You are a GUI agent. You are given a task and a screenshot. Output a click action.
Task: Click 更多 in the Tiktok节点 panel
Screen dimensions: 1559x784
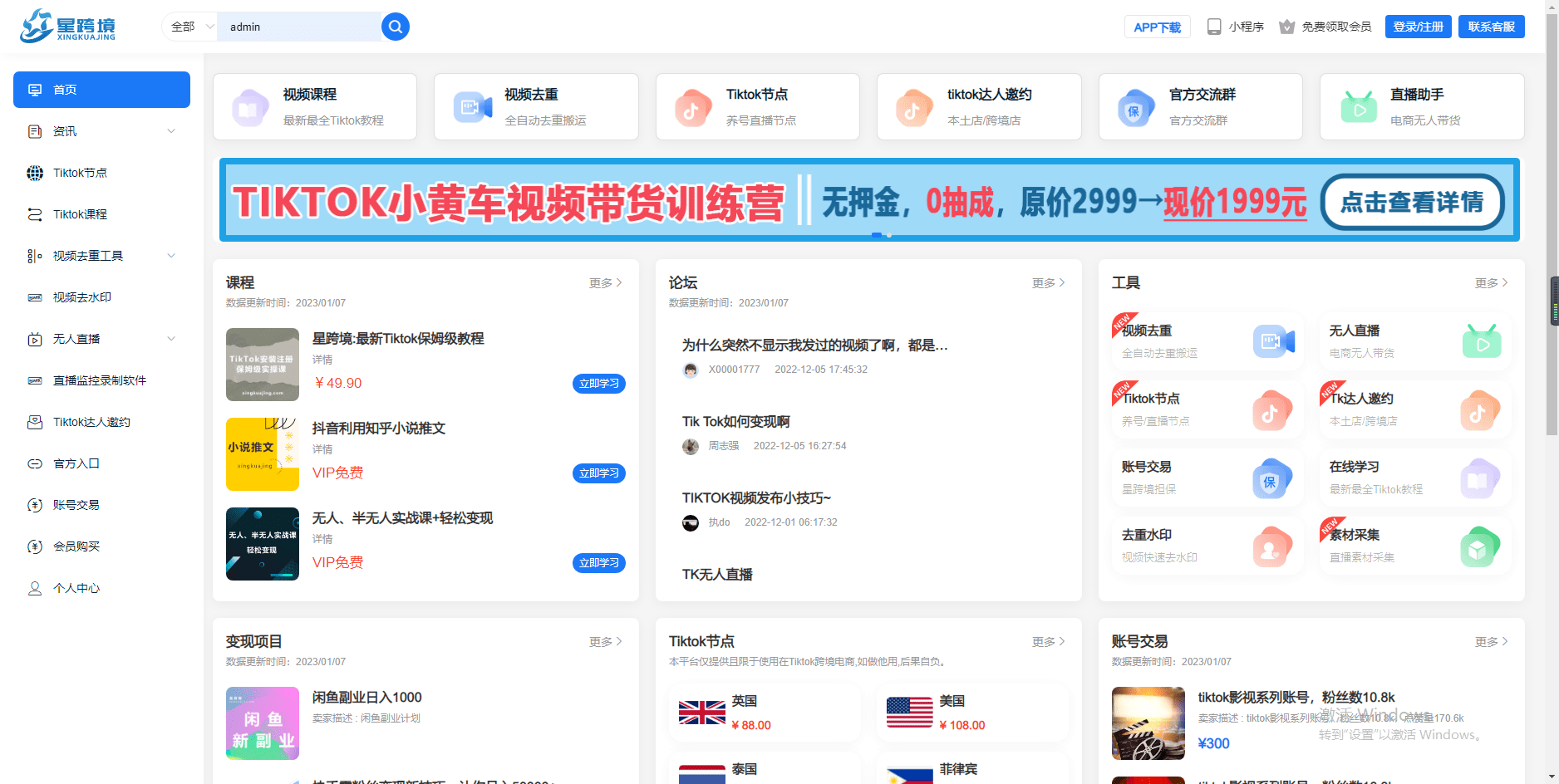point(1049,642)
